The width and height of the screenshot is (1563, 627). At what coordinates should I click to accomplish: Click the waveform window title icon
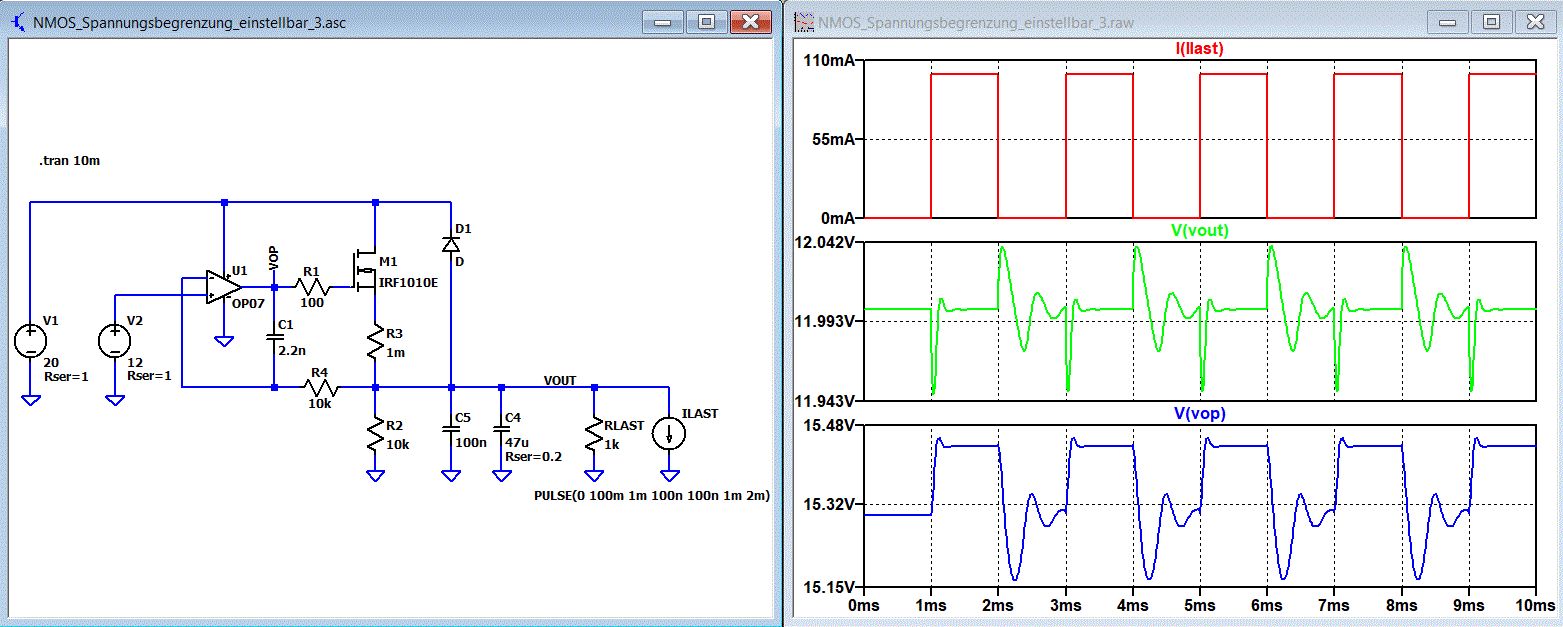click(804, 21)
